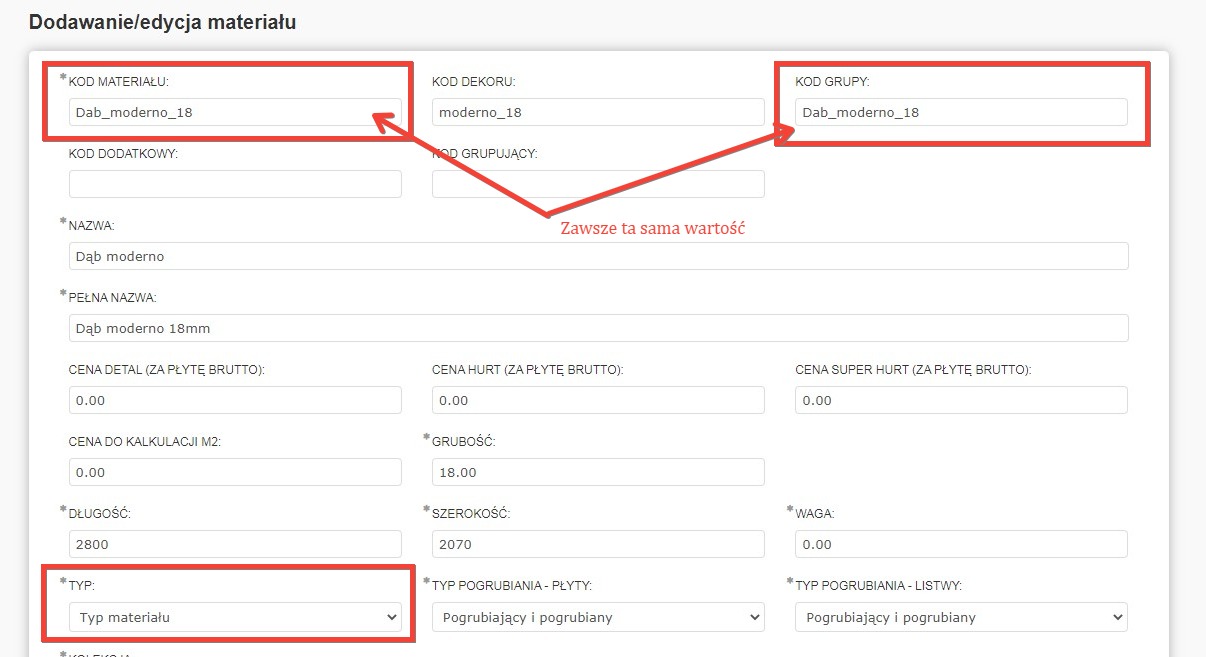Screen dimensions: 1206x657
Task: Click the Kod grupy input field
Action: pos(961,112)
